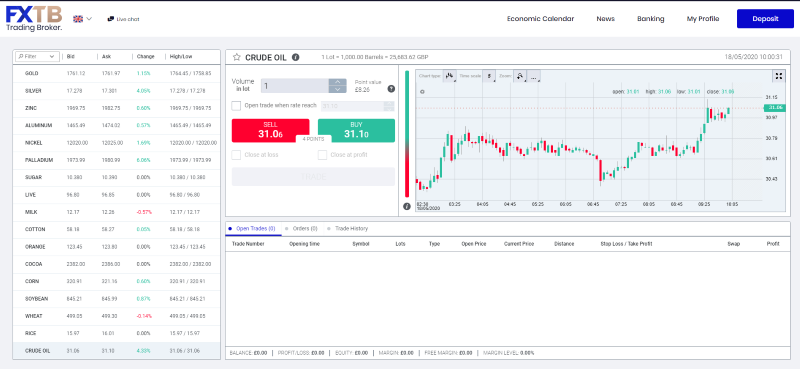800x369 pixels.
Task: Switch to the Trade History tab
Action: [x=351, y=229]
